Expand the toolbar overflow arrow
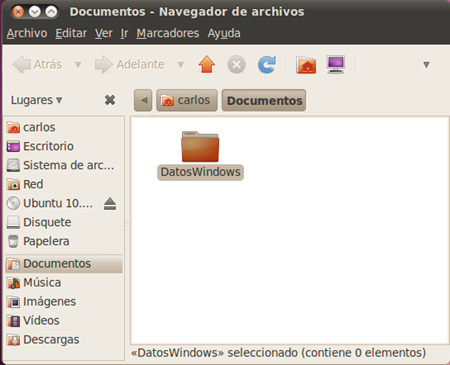The width and height of the screenshot is (450, 365). tap(426, 65)
